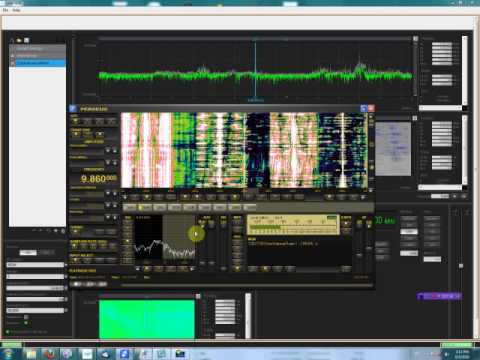480x360 pixels.
Task: Toggle the green checked checkbox in left panel
Action: 26,323
